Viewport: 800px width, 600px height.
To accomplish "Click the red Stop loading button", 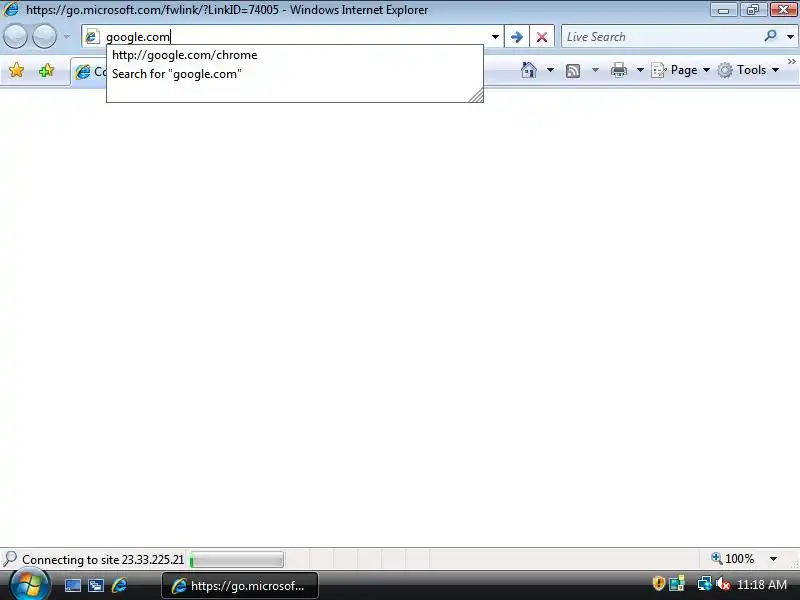I will pyautogui.click(x=542, y=37).
